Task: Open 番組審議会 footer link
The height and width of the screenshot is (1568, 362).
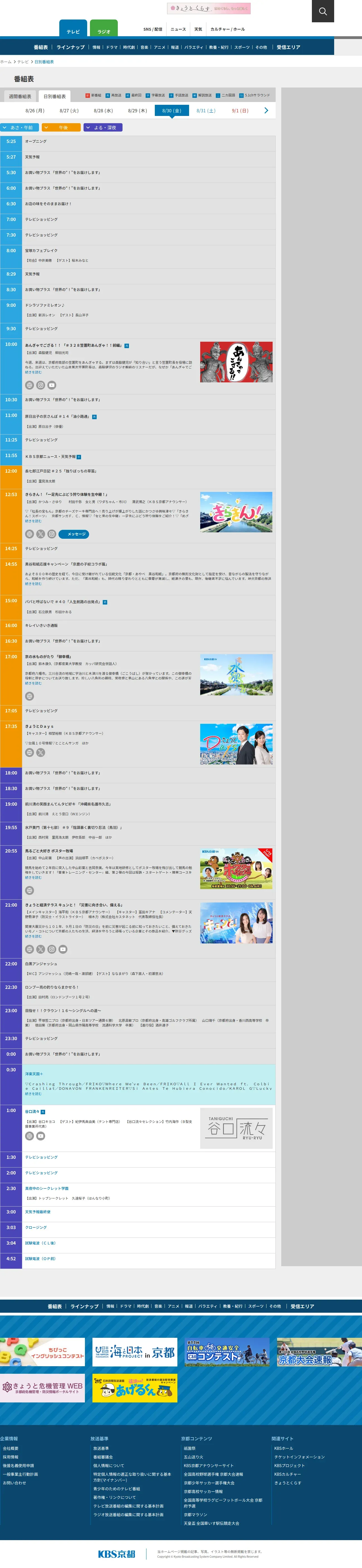Action: pos(103,1457)
